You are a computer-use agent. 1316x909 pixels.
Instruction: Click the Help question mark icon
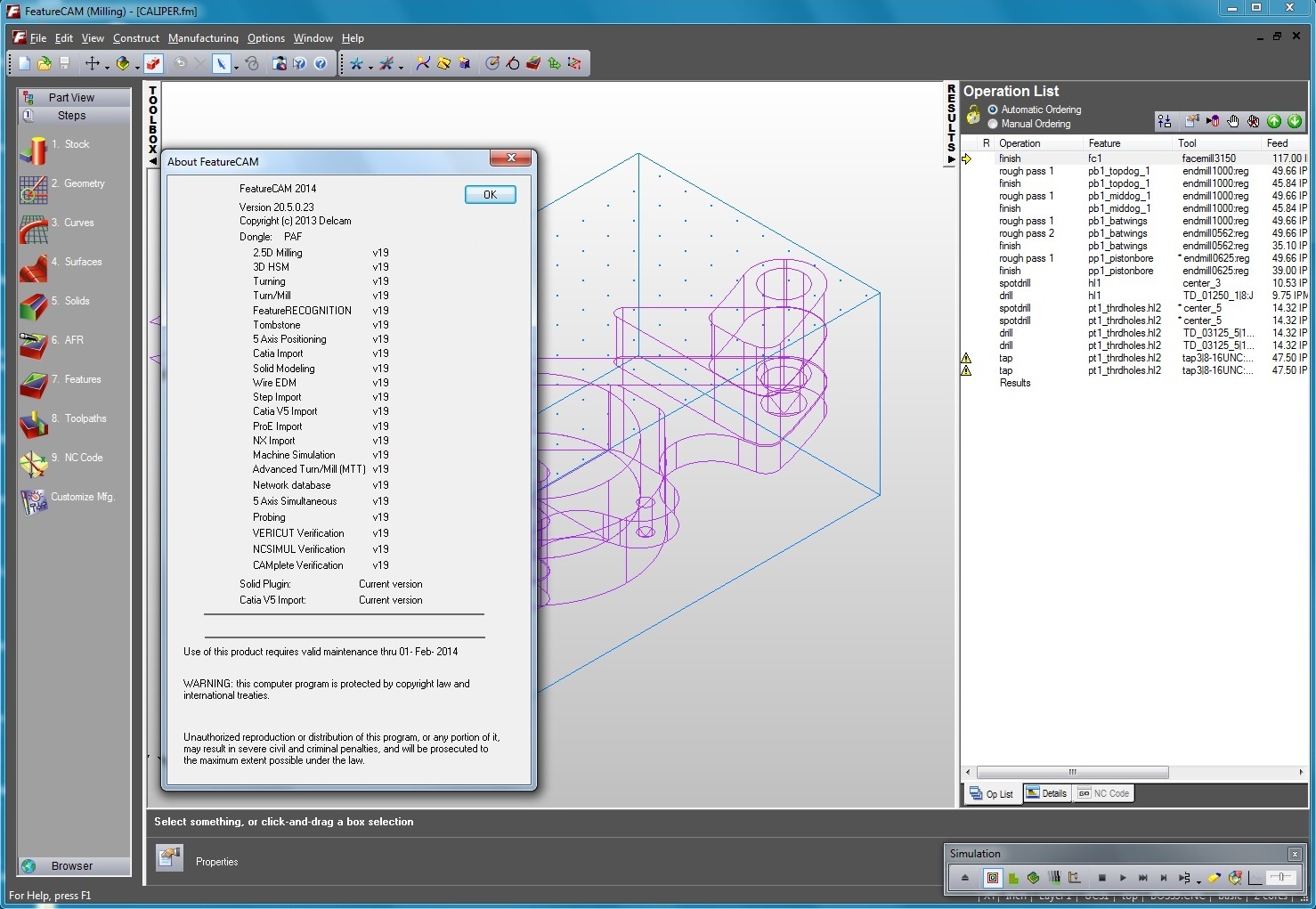click(x=321, y=64)
